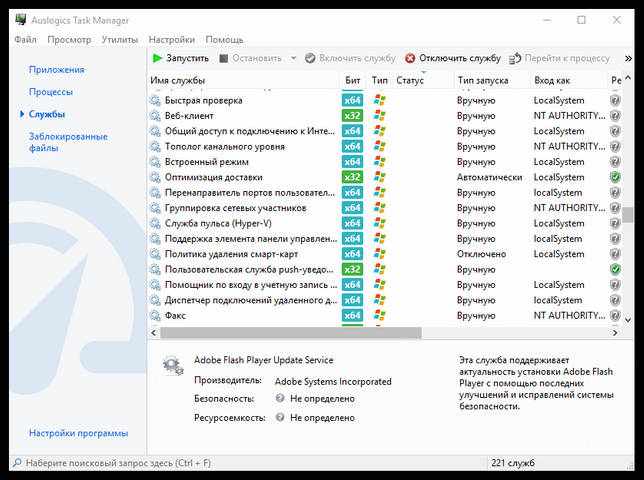
Task: Select Помощник по входу в учетную запись
Action: 384,285
